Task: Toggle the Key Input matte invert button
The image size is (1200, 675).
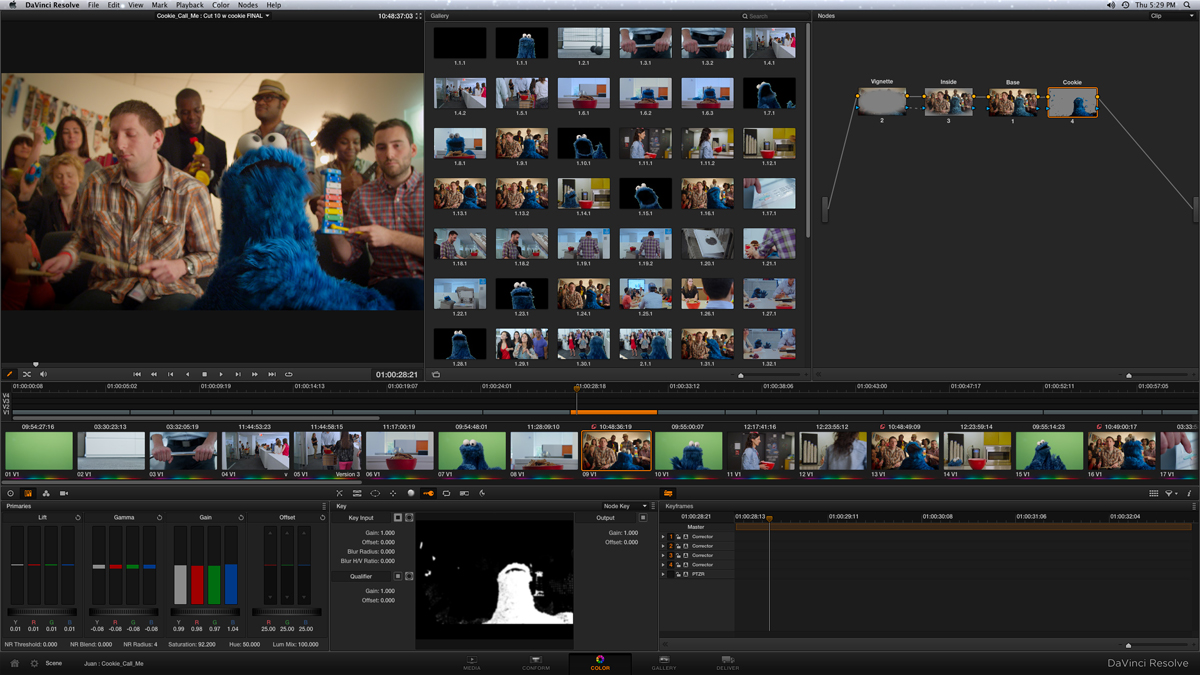Action: point(398,518)
